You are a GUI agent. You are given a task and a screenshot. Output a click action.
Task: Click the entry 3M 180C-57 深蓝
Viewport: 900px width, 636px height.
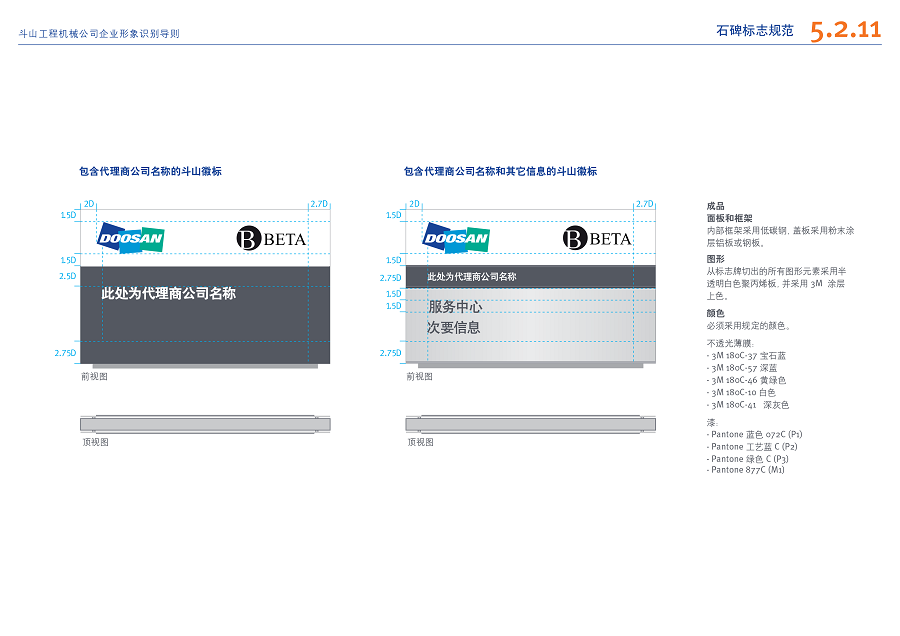click(742, 368)
